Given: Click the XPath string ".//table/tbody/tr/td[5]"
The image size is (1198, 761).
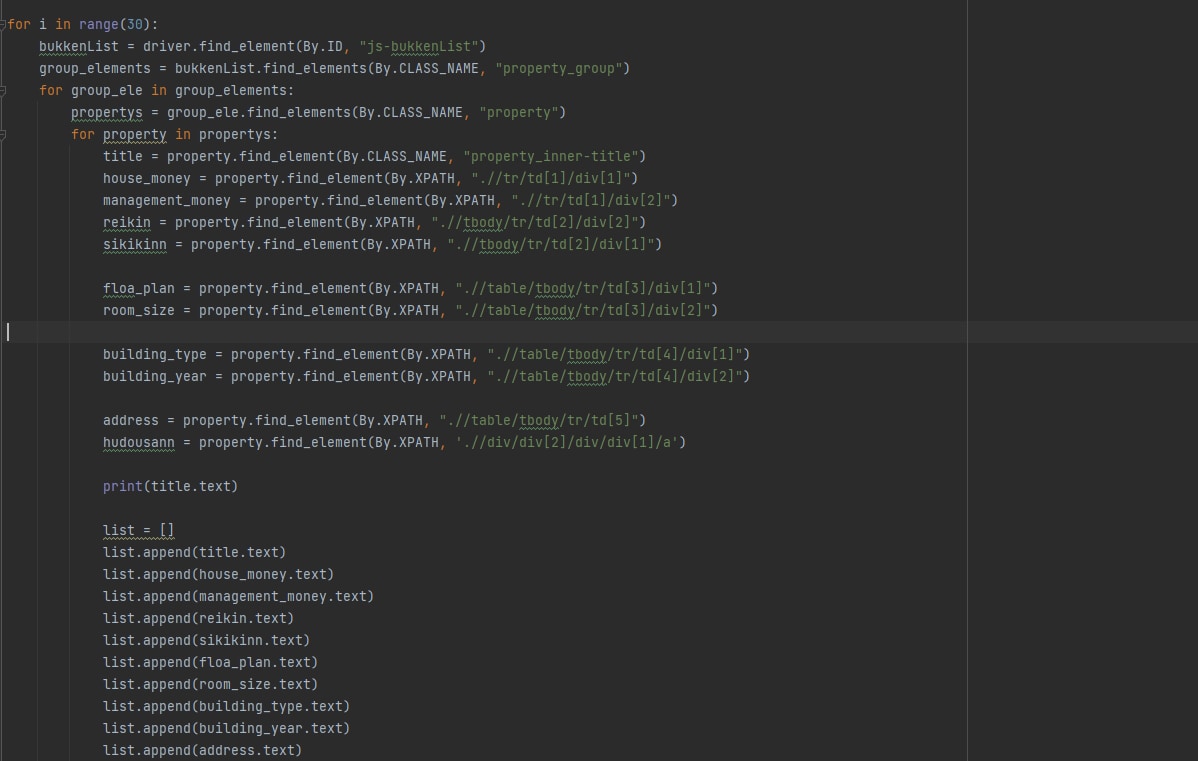Looking at the screenshot, I should (x=539, y=421).
